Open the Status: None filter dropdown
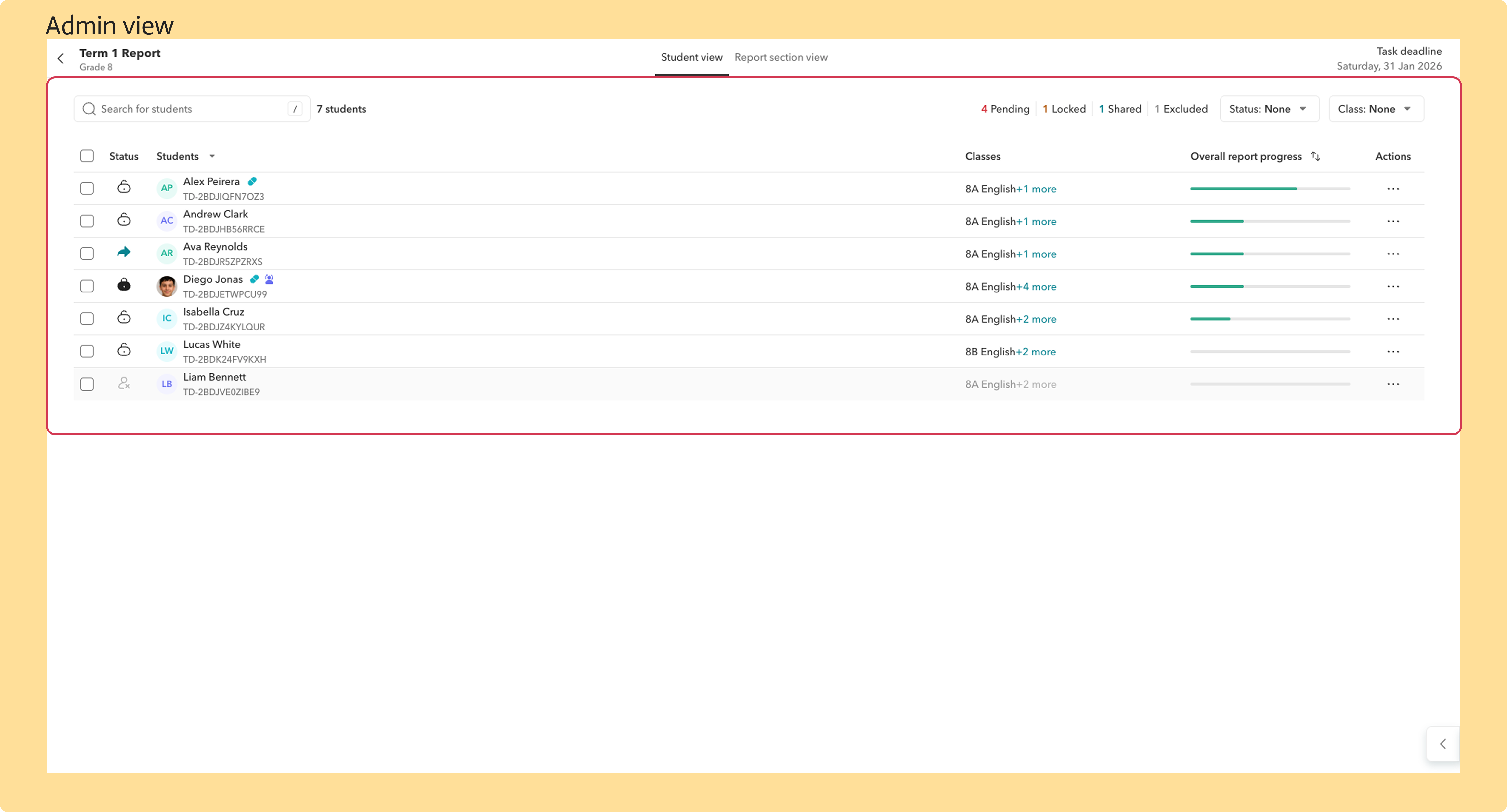Screen dimensions: 1507x812 (1270, 109)
